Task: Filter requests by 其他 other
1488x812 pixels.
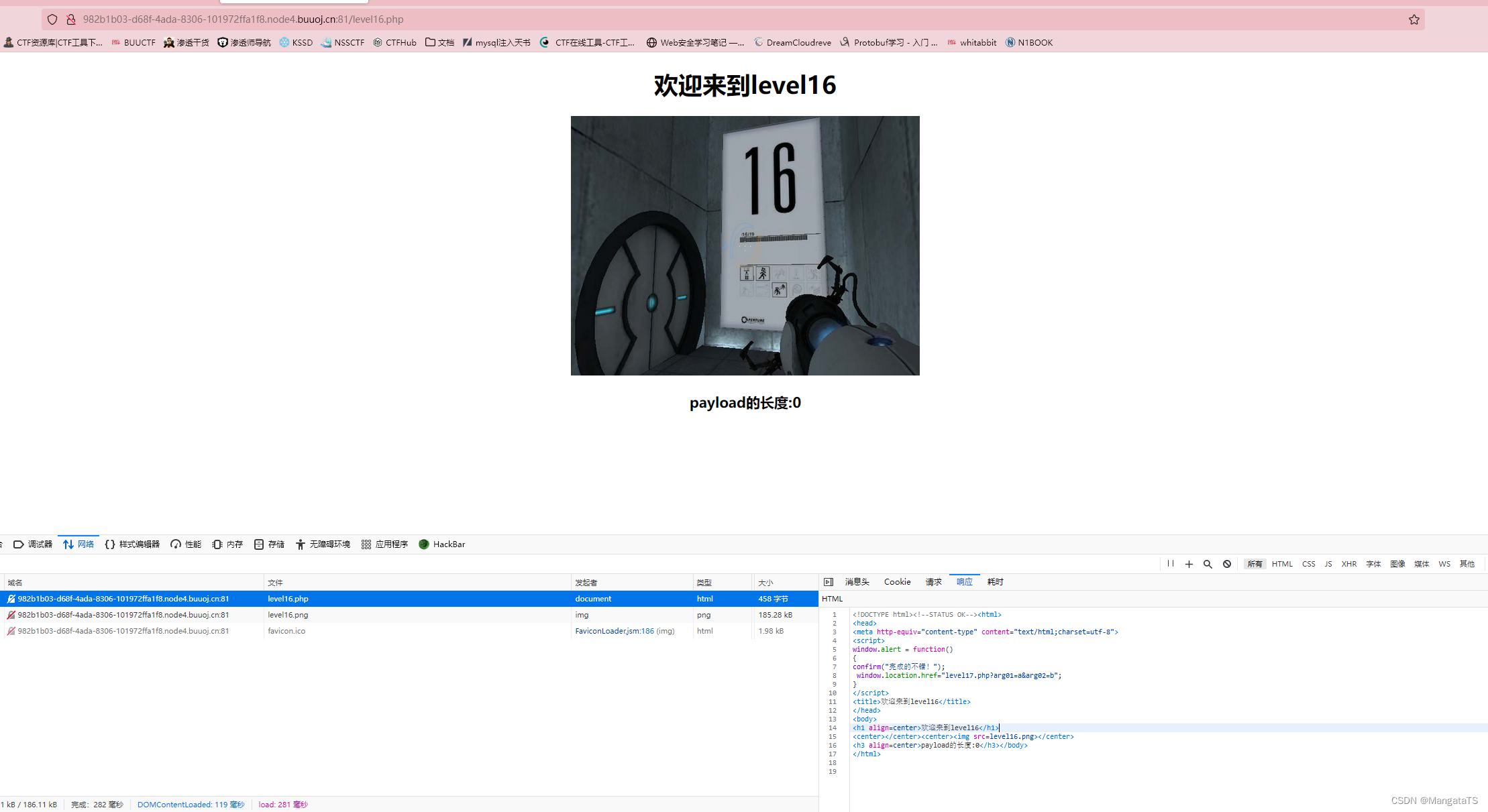Action: click(x=1467, y=564)
